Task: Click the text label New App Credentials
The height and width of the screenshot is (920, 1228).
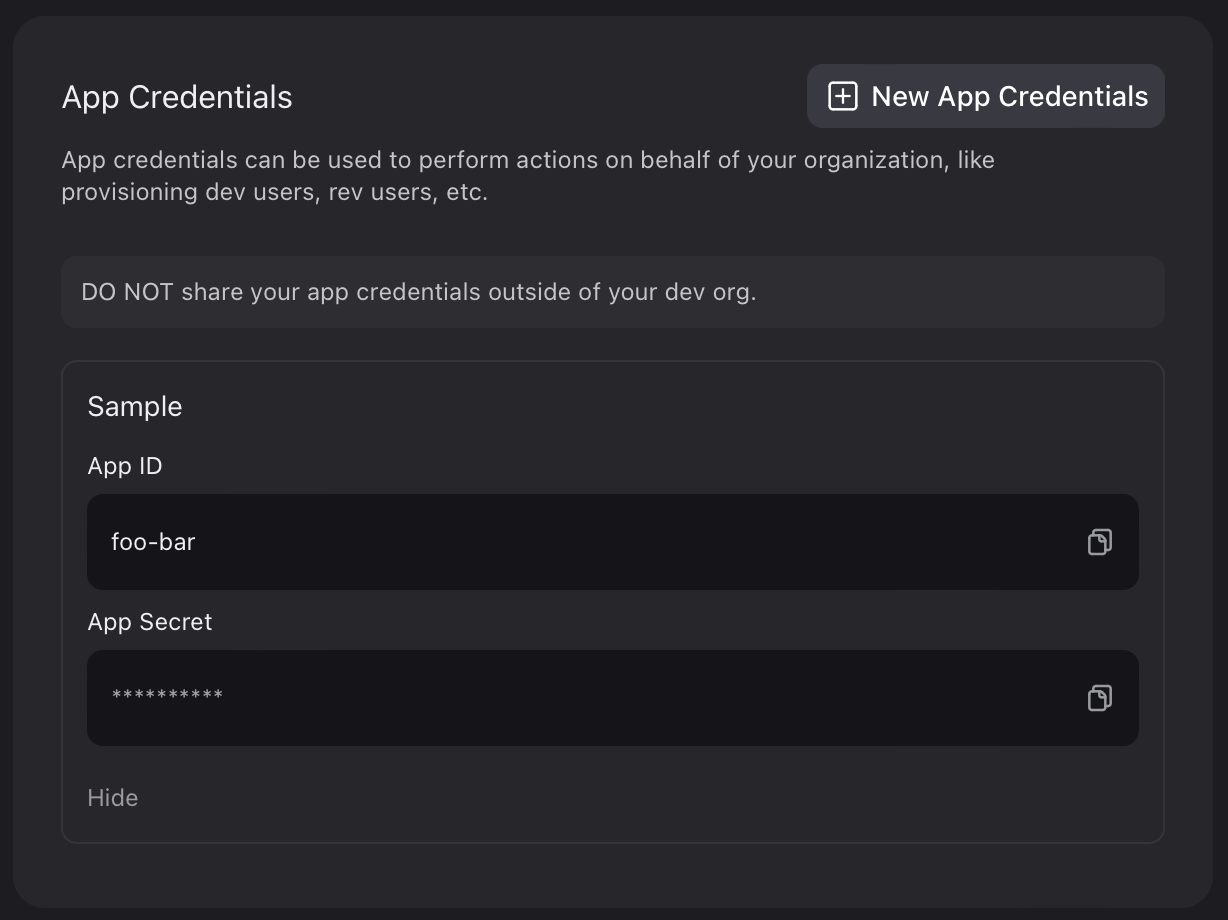Action: (1010, 96)
